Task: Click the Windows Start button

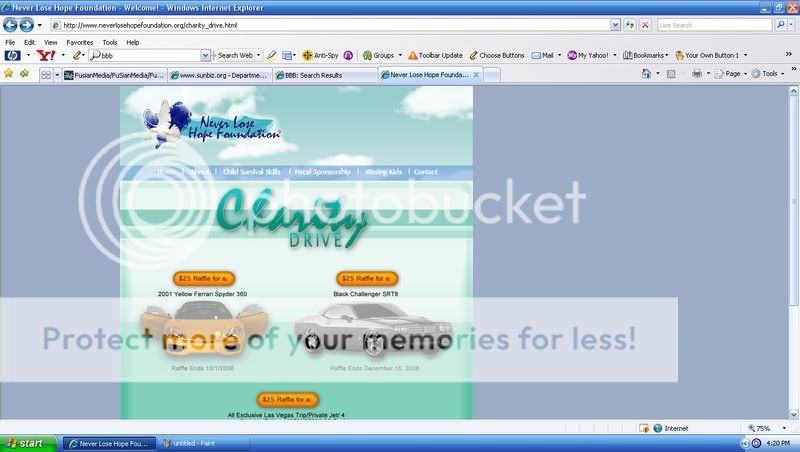Action: click(28, 443)
